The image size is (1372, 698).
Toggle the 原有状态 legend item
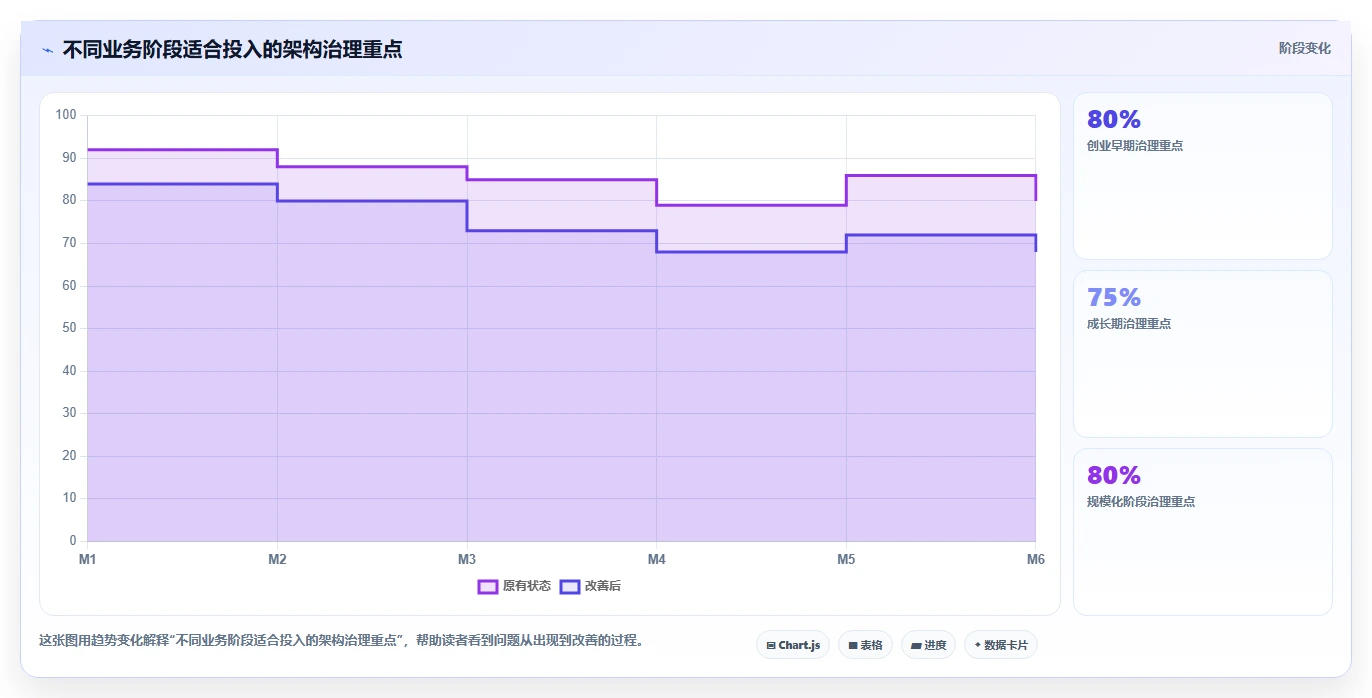click(515, 586)
